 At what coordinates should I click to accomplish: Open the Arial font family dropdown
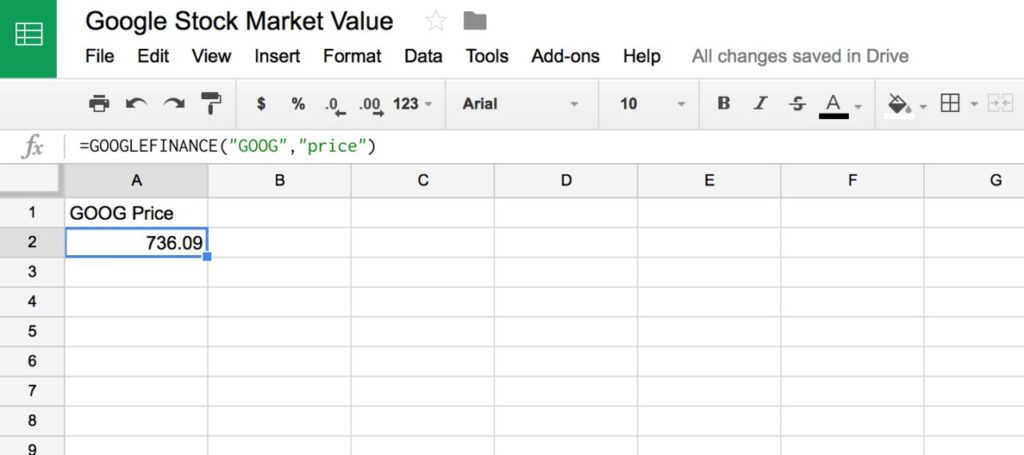[520, 103]
